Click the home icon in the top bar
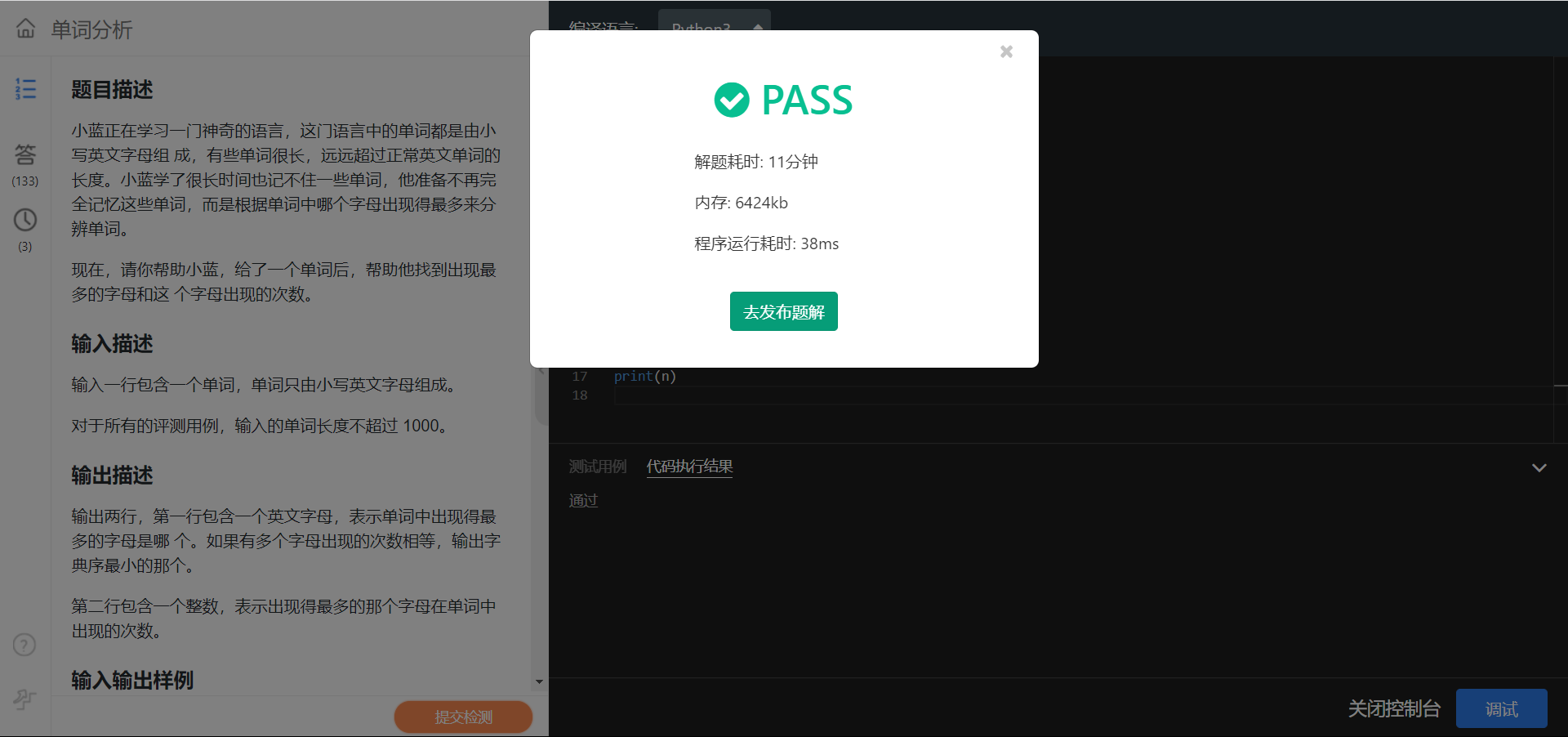 coord(25,28)
